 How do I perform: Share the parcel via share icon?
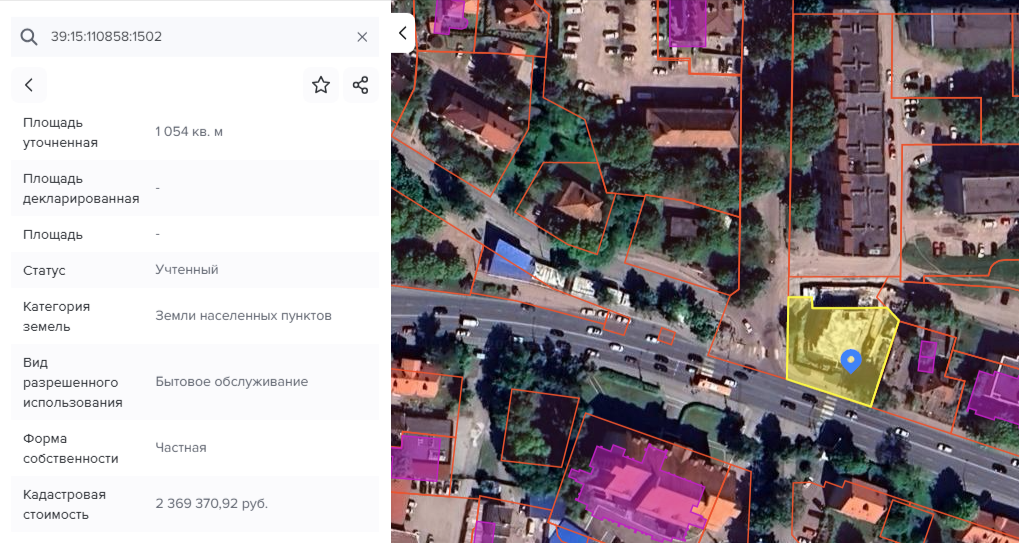point(361,85)
